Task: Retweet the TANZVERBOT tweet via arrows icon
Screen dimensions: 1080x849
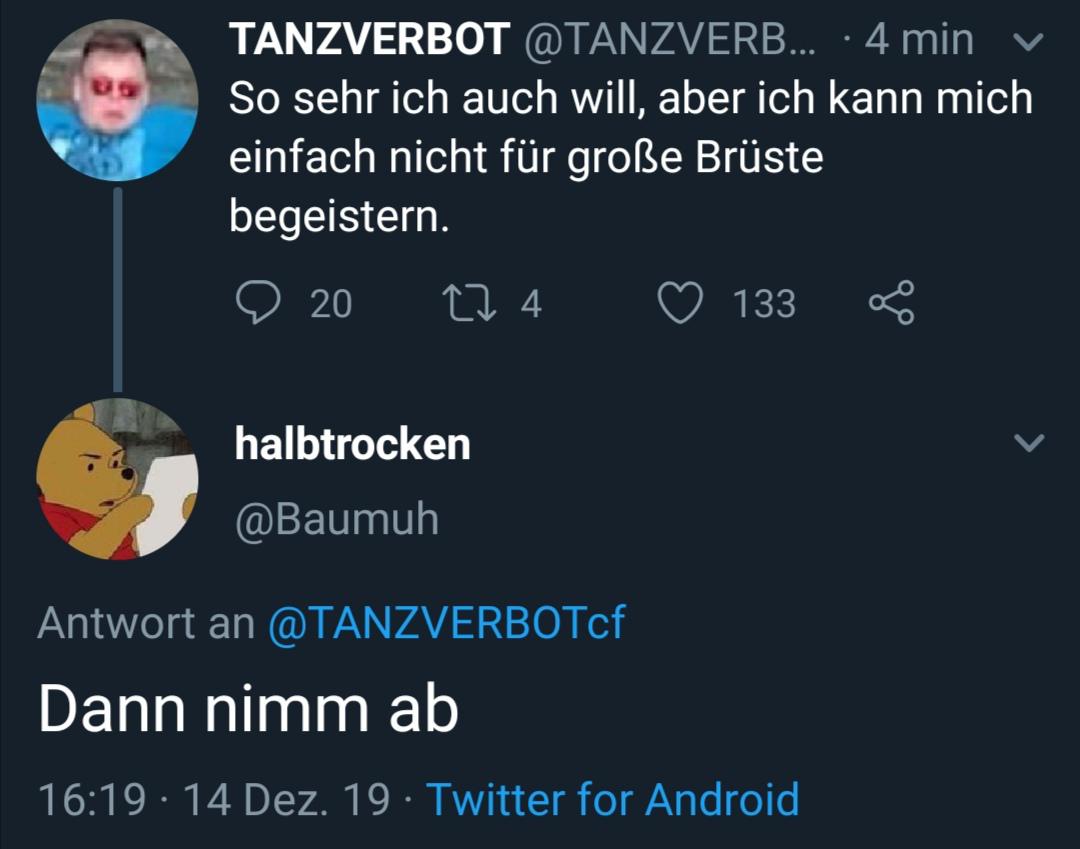Action: [x=468, y=302]
